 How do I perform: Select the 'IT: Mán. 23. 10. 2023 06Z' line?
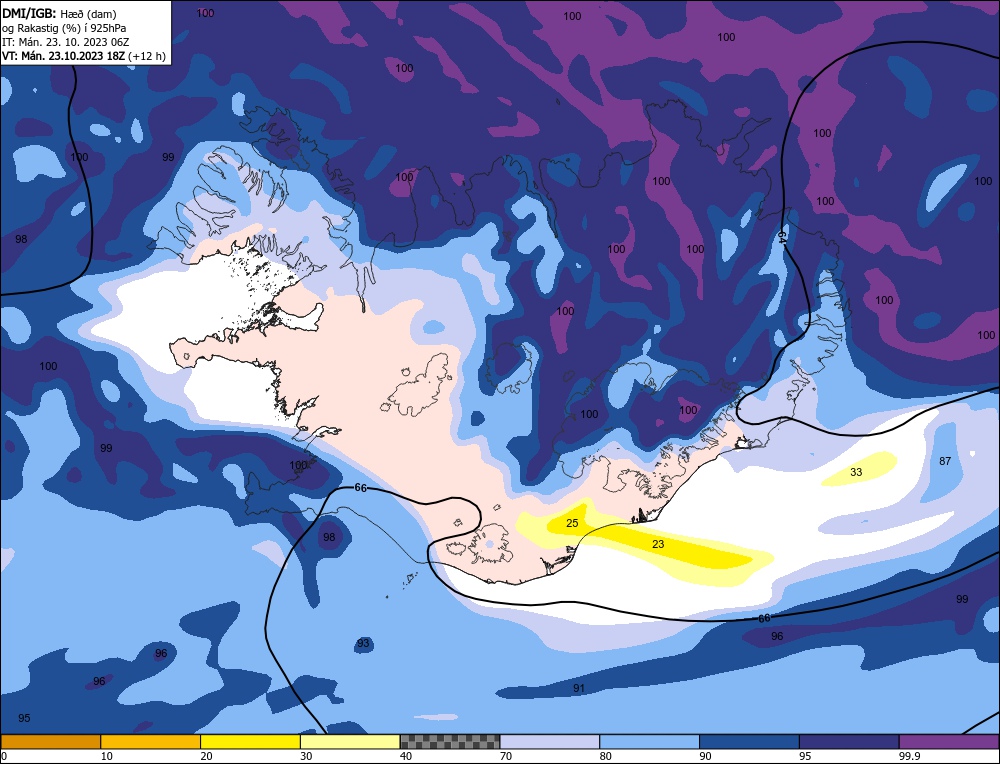point(65,42)
